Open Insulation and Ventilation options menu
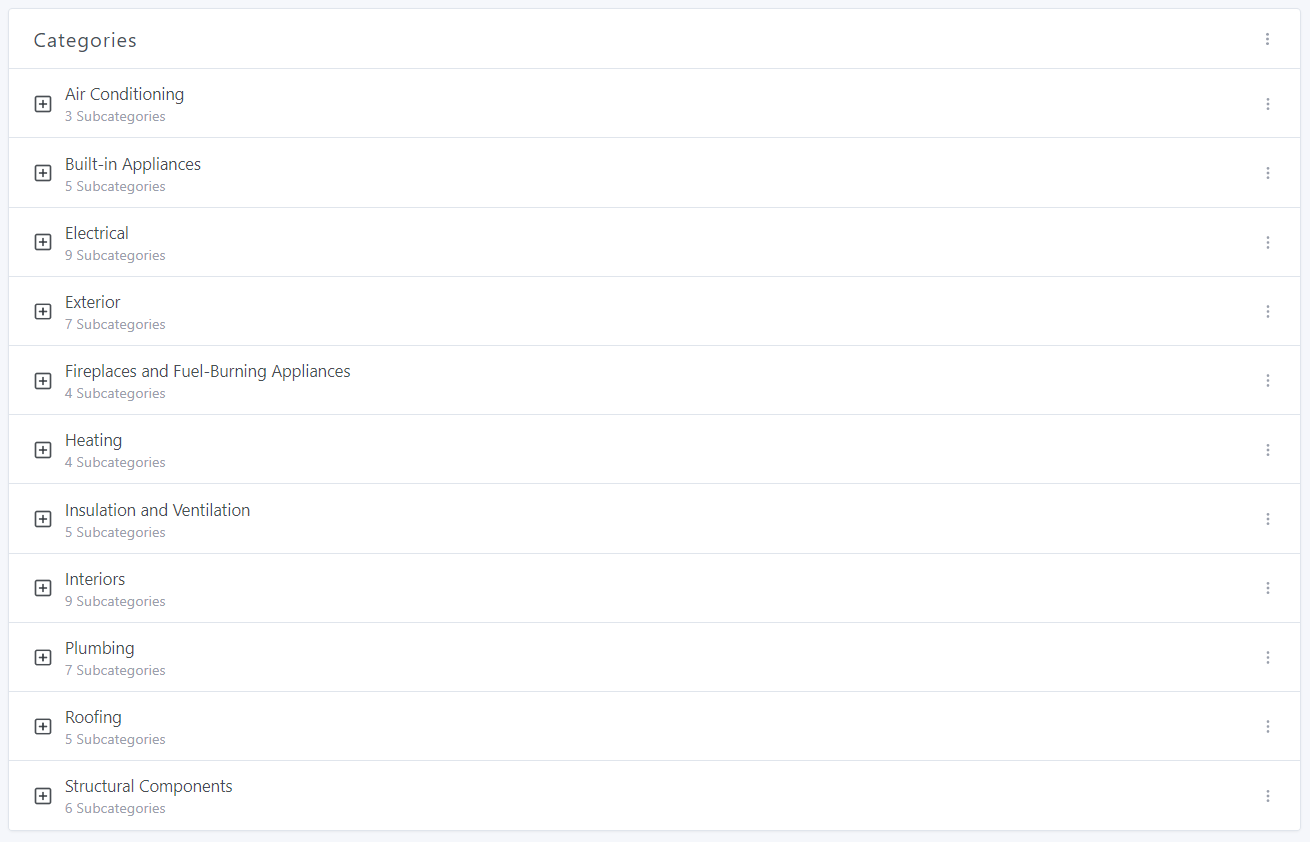Image resolution: width=1310 pixels, height=842 pixels. click(1267, 519)
